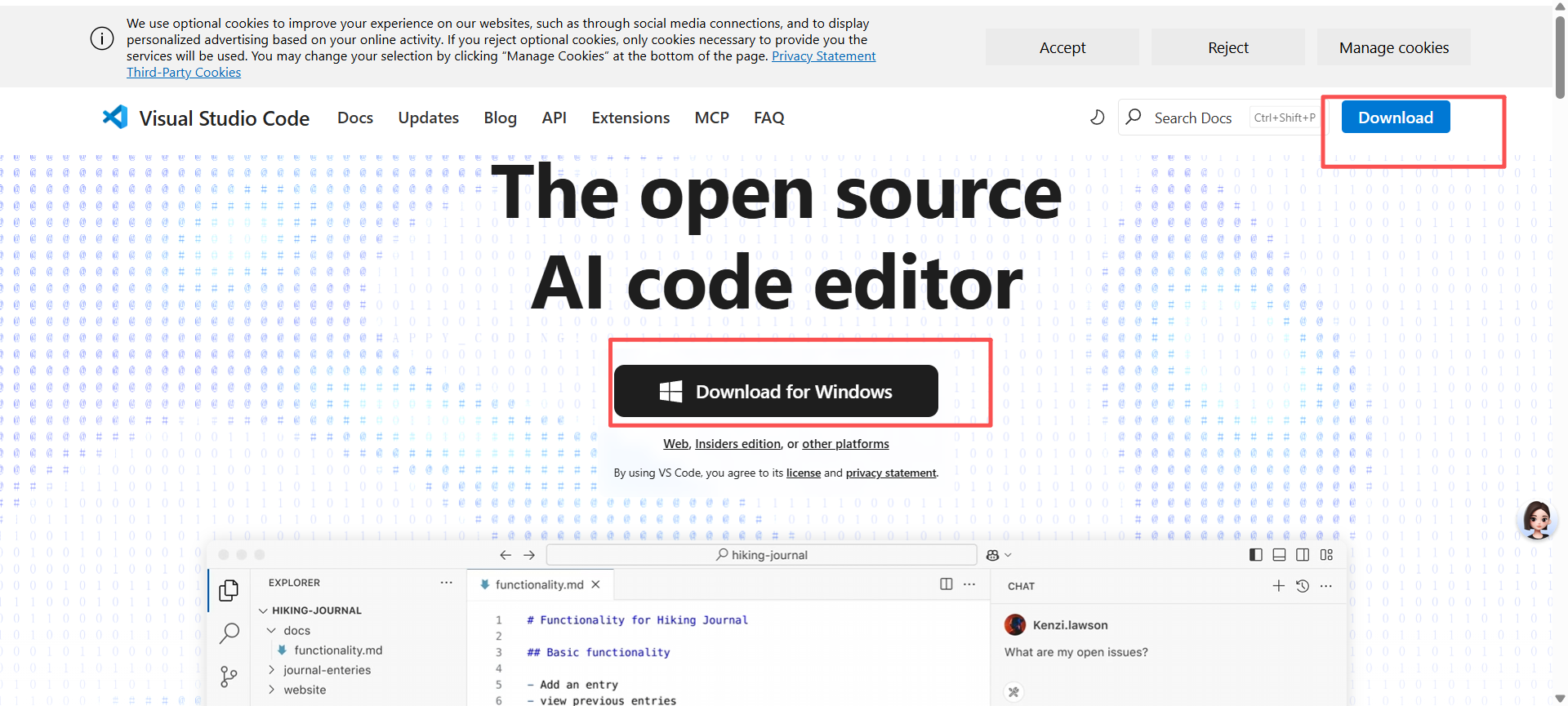Open the Docs menu item
1568x706 pixels.
pos(355,118)
